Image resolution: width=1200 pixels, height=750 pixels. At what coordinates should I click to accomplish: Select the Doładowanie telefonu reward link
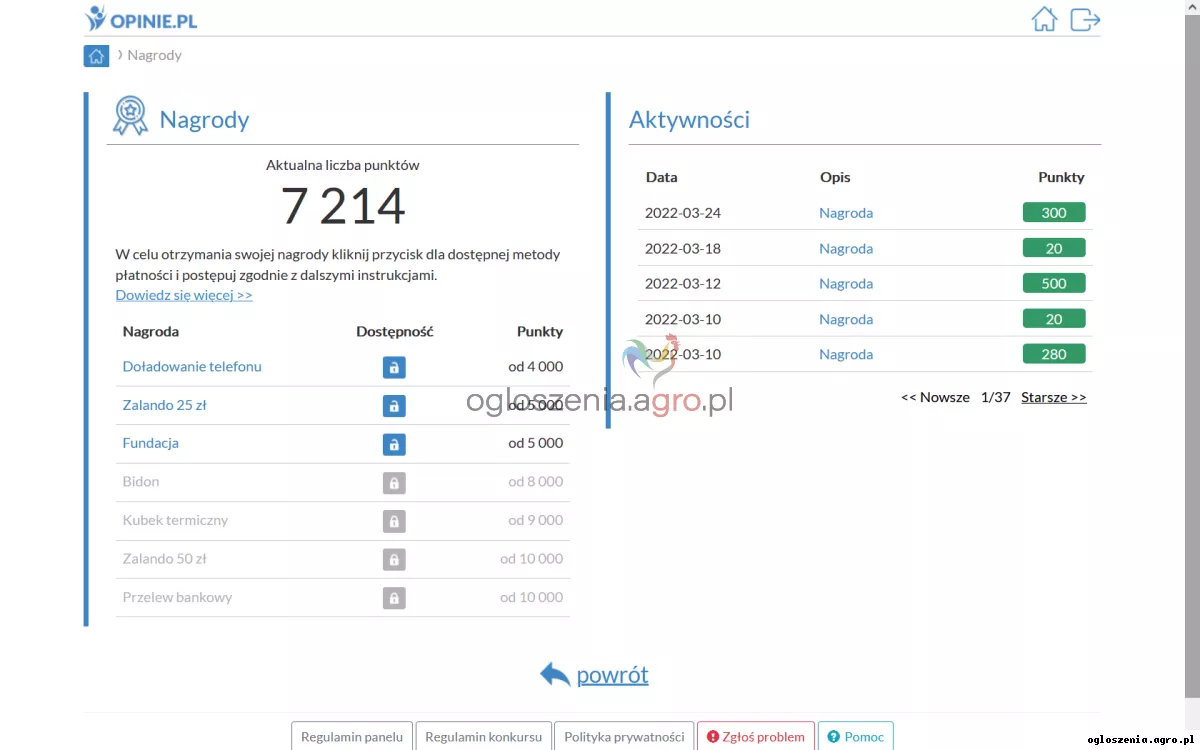[192, 367]
